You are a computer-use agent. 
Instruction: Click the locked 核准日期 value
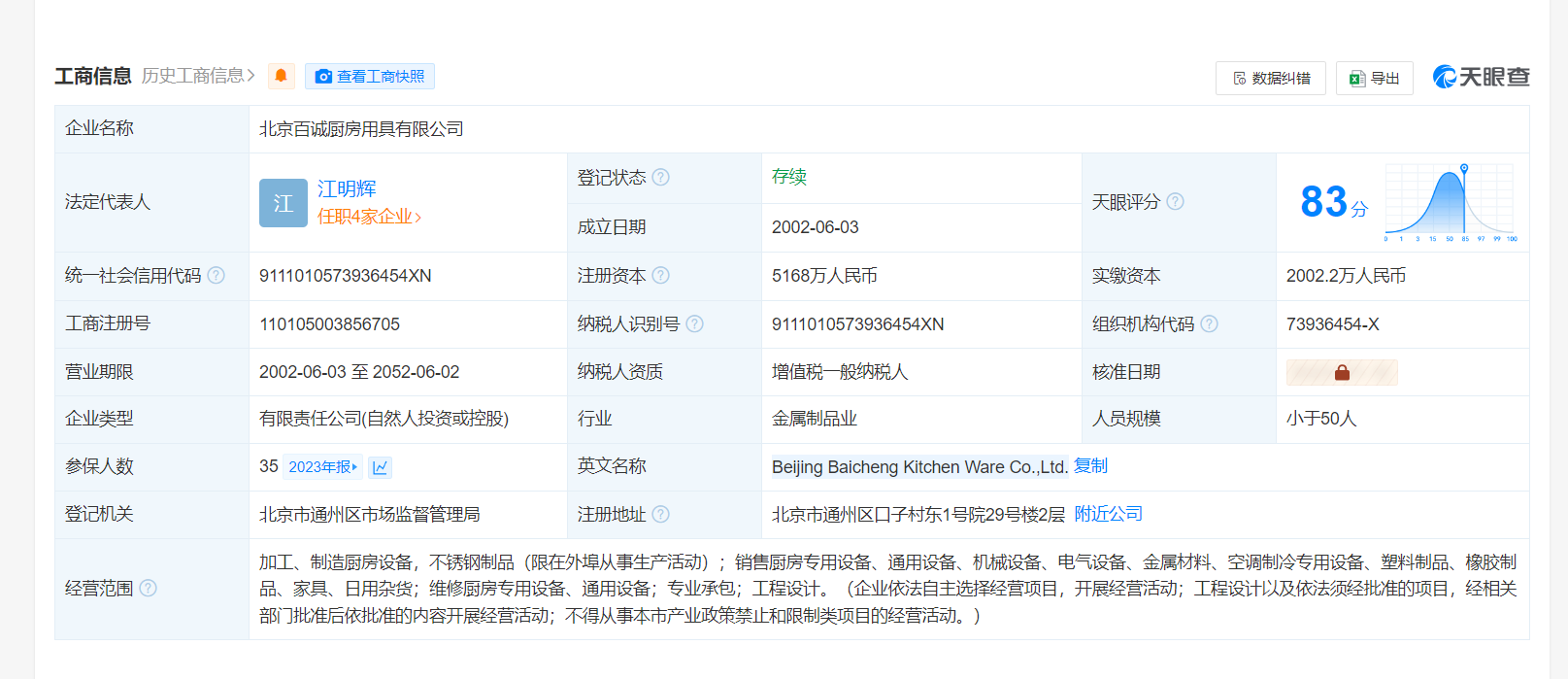pyautogui.click(x=1342, y=372)
